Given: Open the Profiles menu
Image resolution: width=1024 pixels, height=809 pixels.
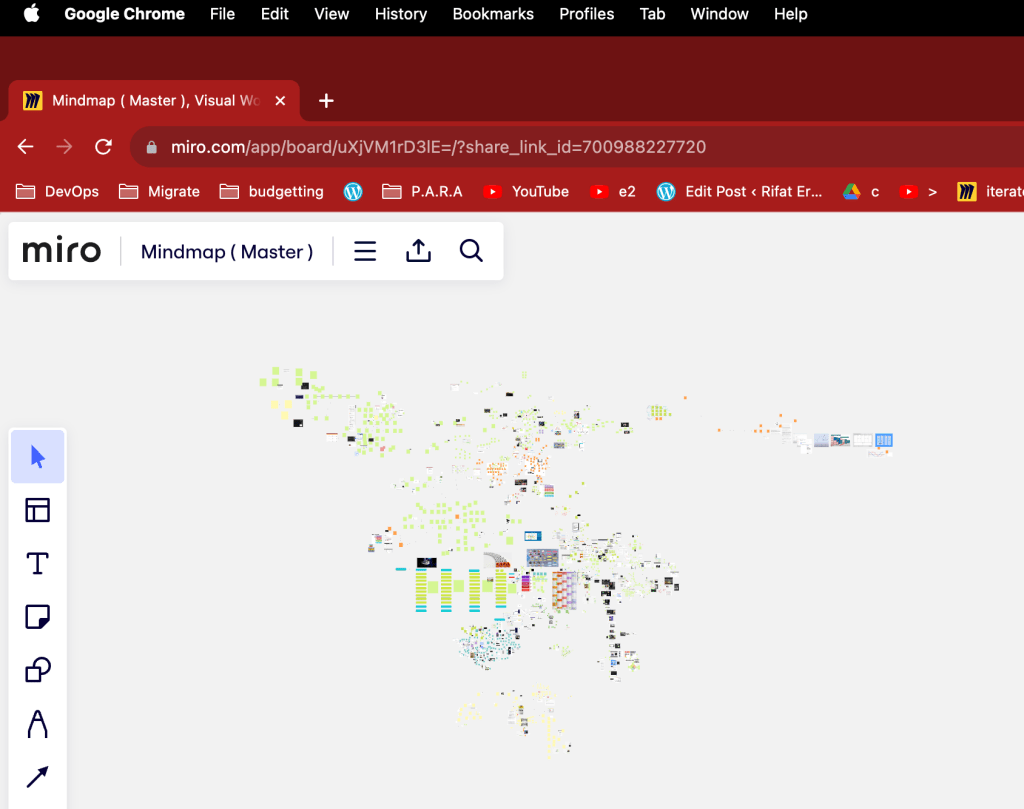Looking at the screenshot, I should (x=586, y=14).
